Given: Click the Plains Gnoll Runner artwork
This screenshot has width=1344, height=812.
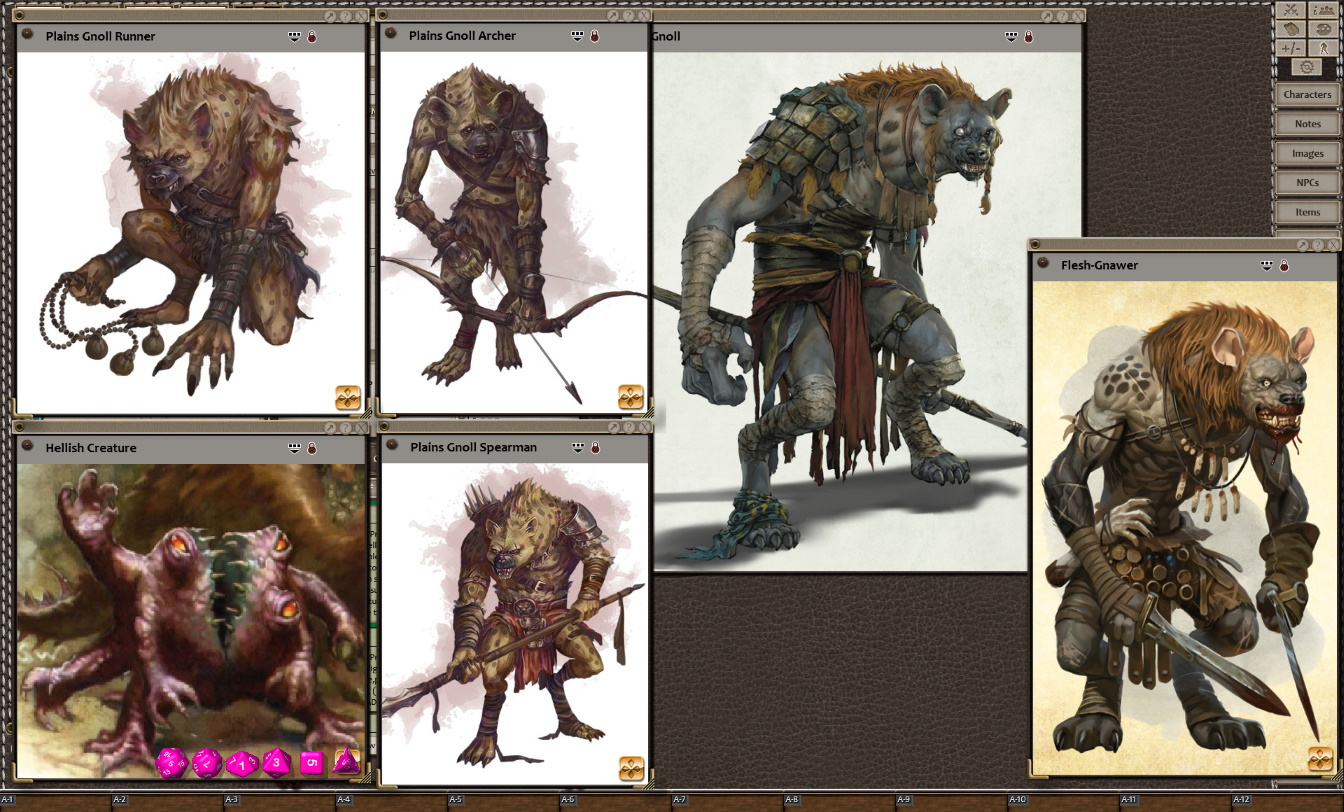Looking at the screenshot, I should [x=191, y=232].
